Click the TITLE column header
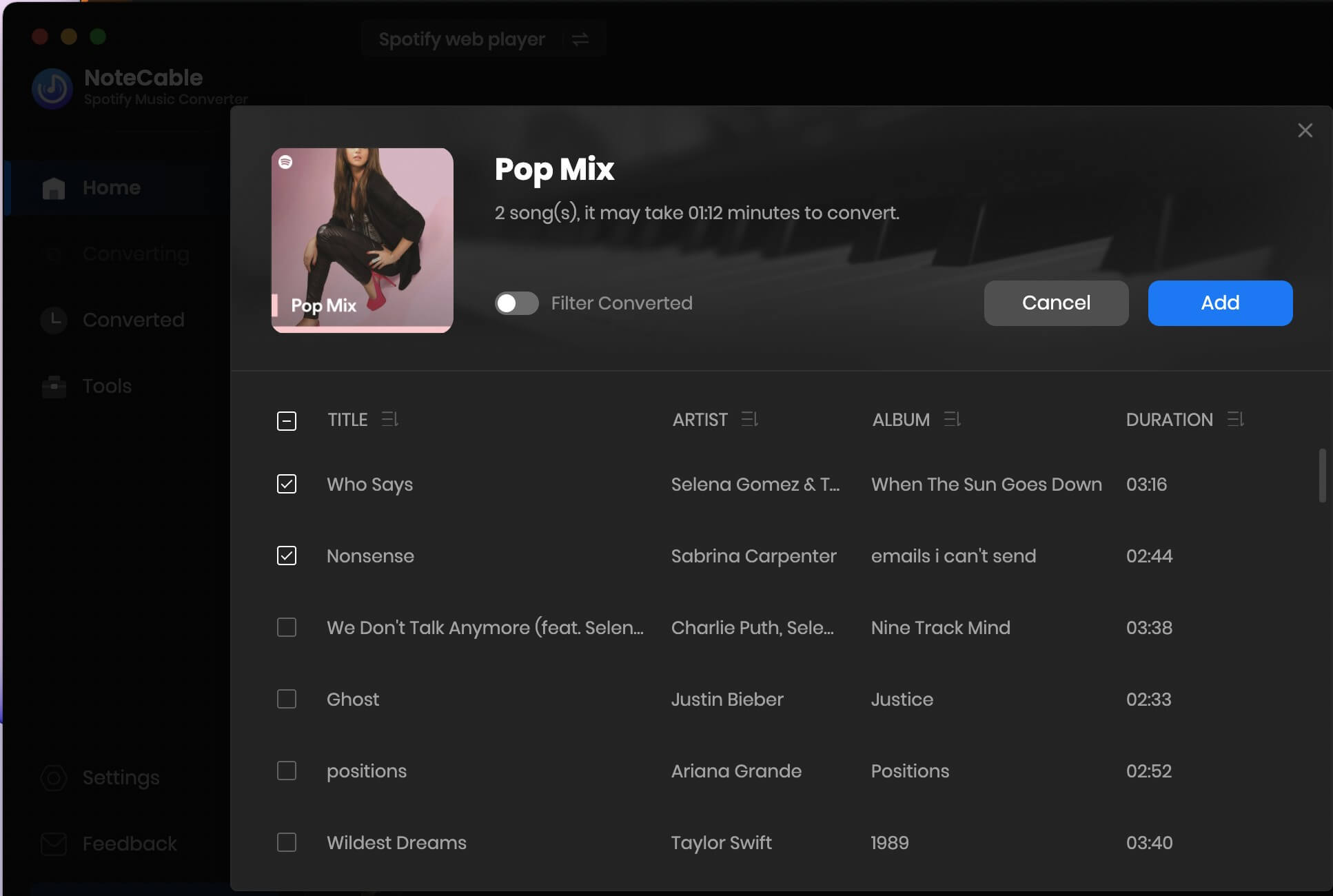 [347, 420]
